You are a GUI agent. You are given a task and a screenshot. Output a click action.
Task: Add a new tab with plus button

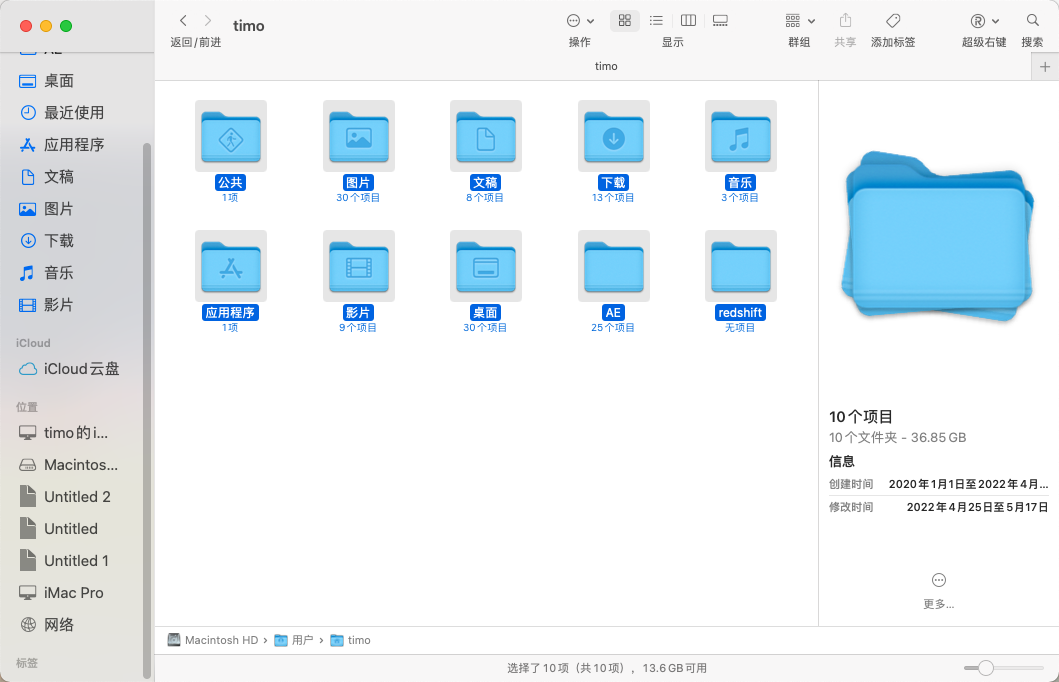coord(1045,67)
